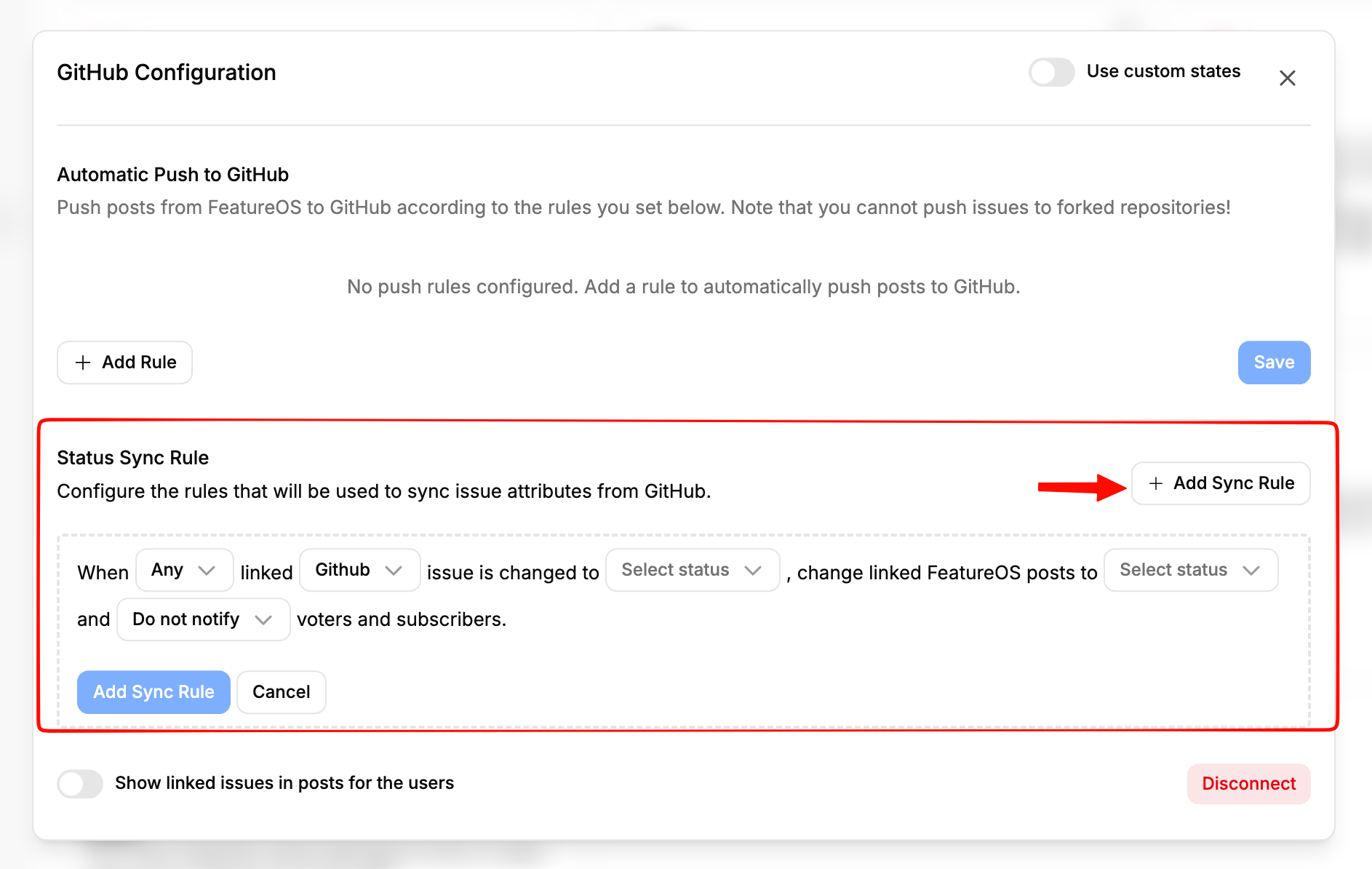Viewport: 1372px width, 869px height.
Task: Click the plus icon on Add Rule
Action: coord(83,362)
